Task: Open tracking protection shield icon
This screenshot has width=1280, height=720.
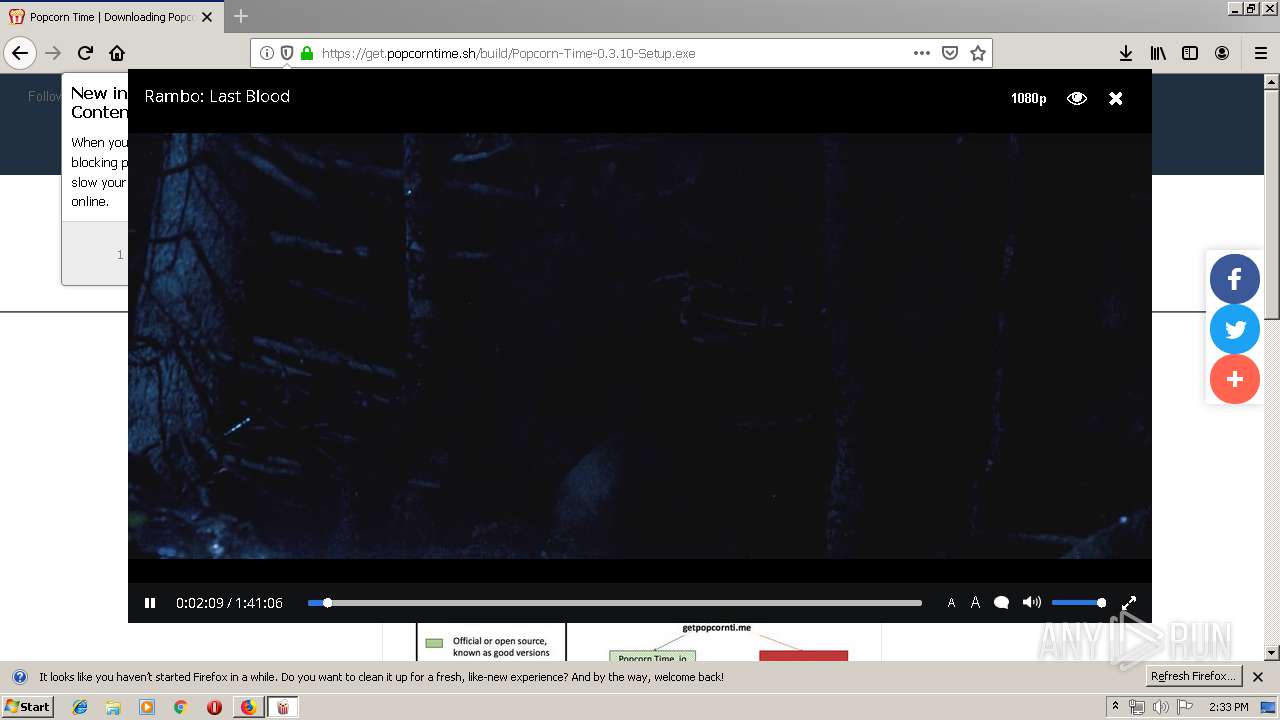Action: (287, 53)
